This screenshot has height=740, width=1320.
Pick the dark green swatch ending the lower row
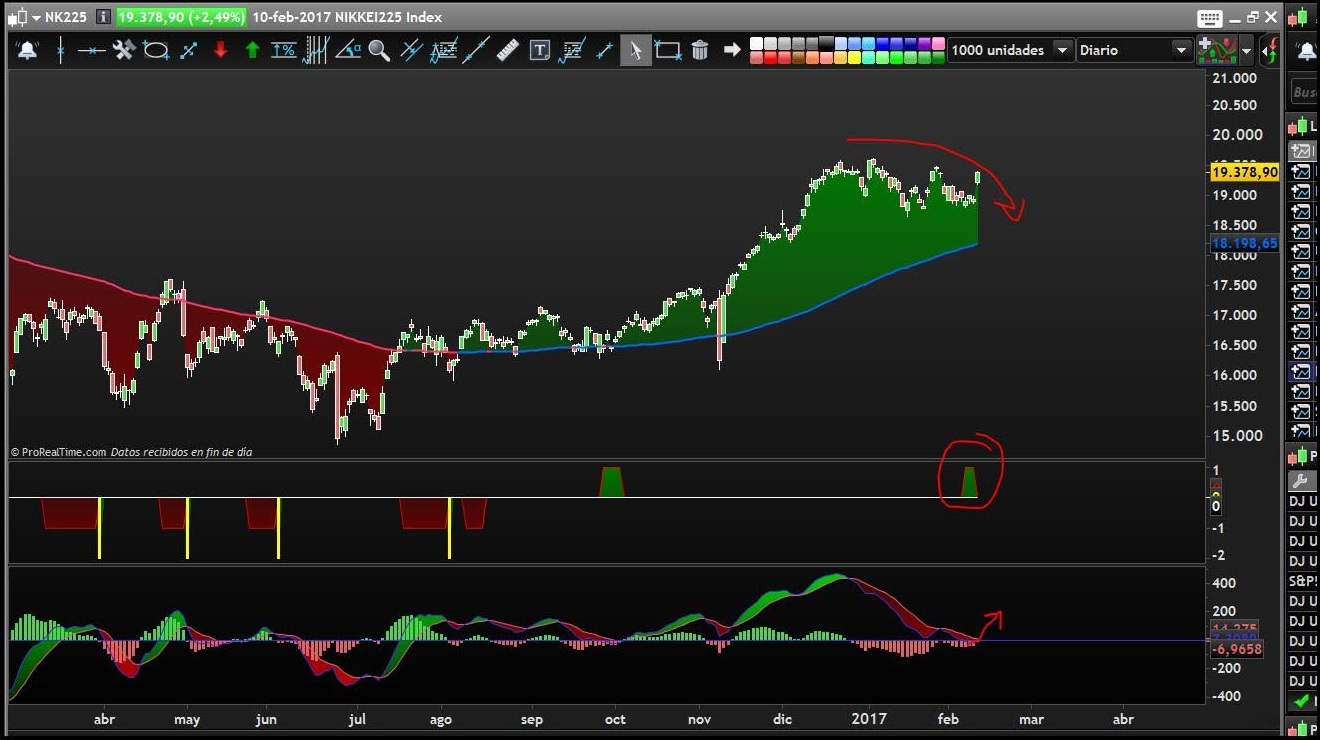click(x=938, y=57)
